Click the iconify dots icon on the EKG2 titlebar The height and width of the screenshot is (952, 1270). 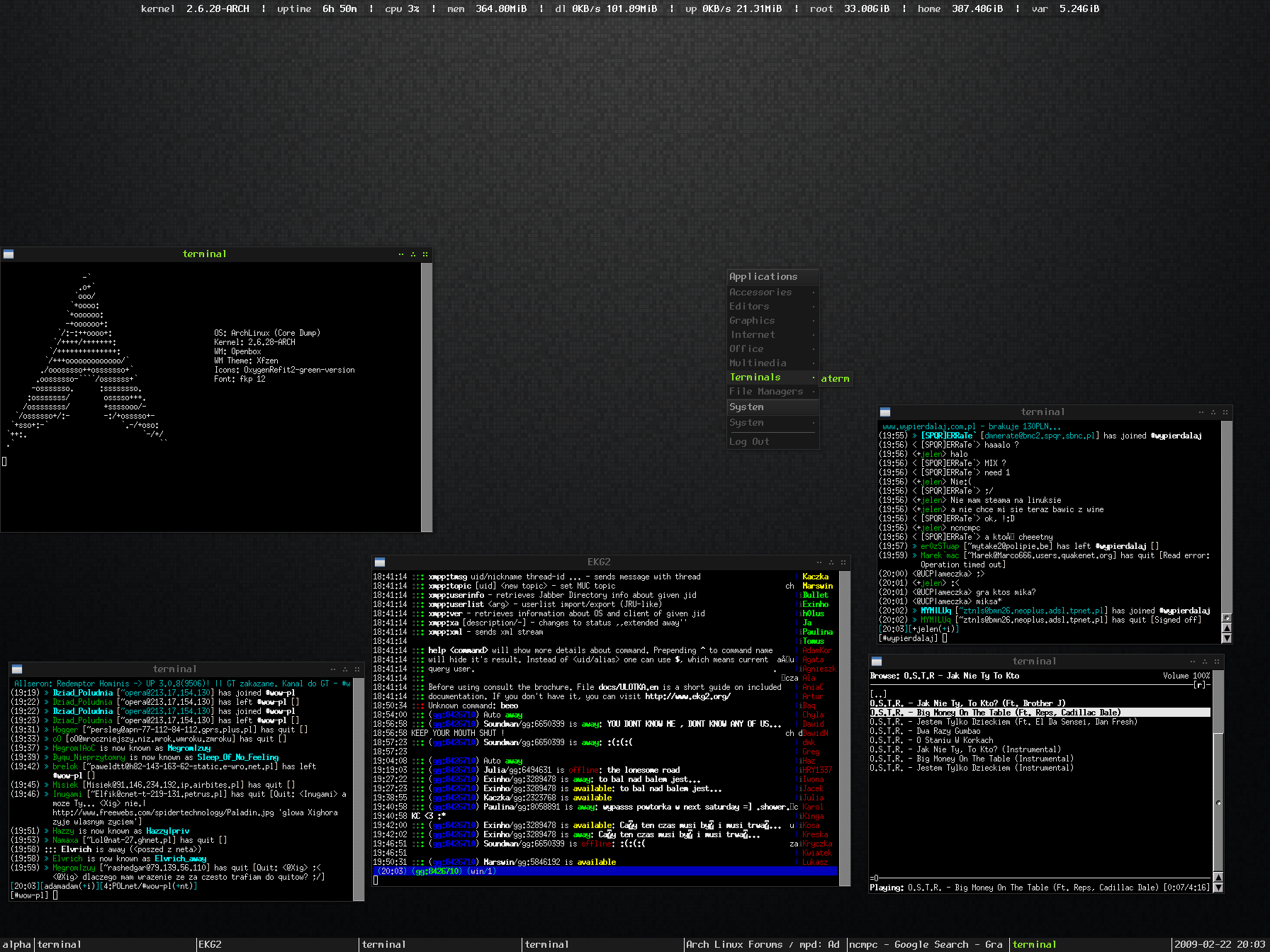819,562
